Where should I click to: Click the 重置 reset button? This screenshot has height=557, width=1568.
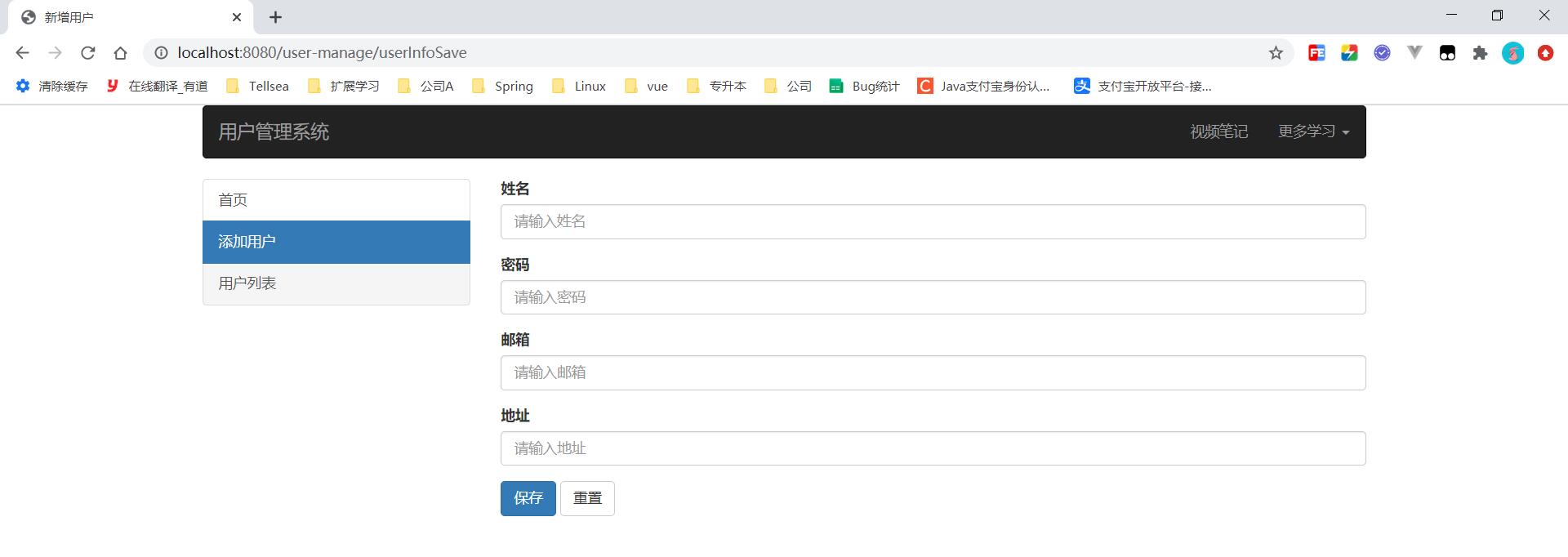tap(587, 498)
